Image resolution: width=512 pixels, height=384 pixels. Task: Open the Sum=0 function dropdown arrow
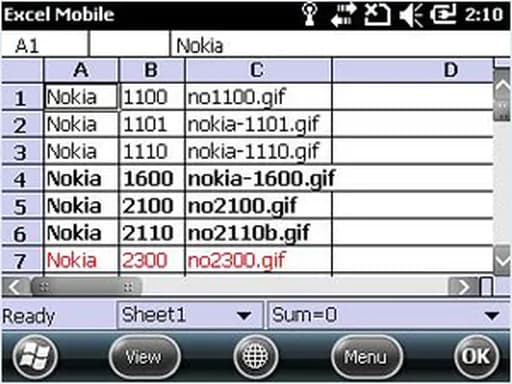(x=492, y=315)
